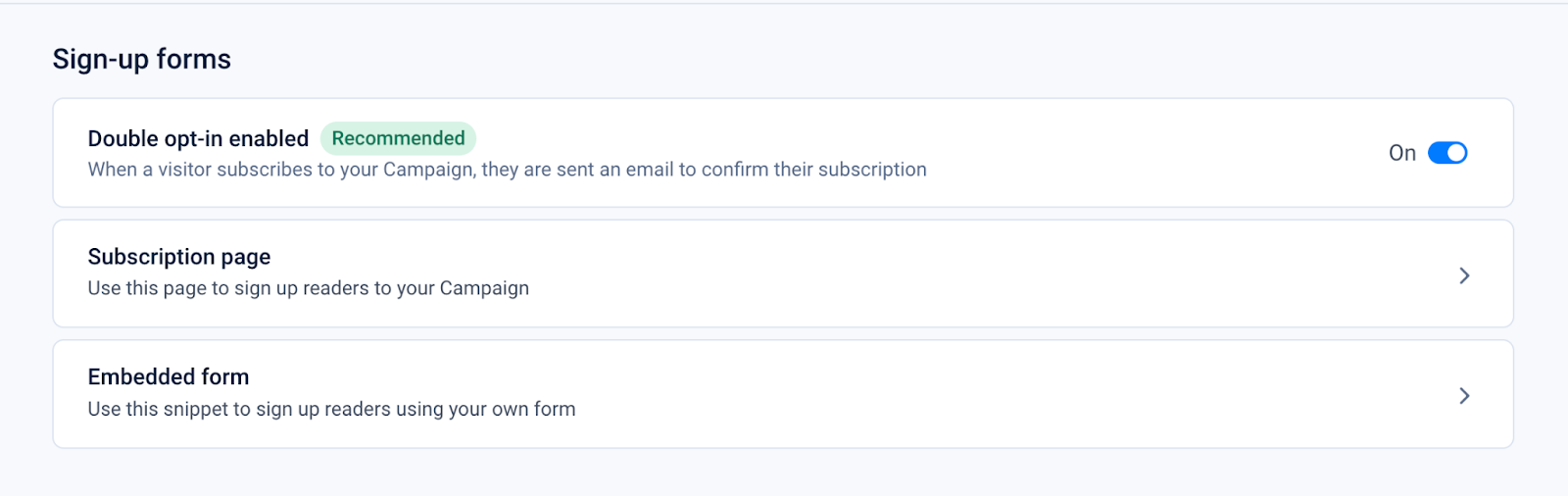Click the On label beside the switch
Viewport: 1568px width, 496px height.
[1401, 153]
